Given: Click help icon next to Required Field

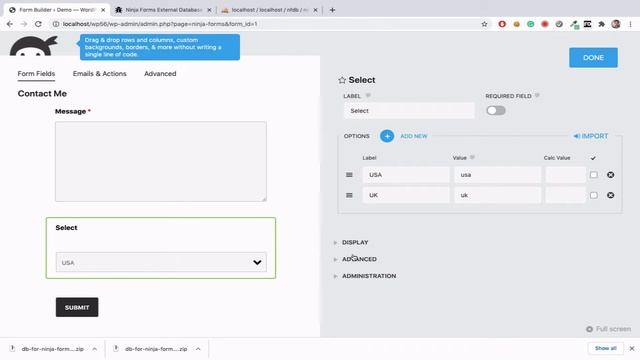Looking at the screenshot, I should click(x=537, y=96).
